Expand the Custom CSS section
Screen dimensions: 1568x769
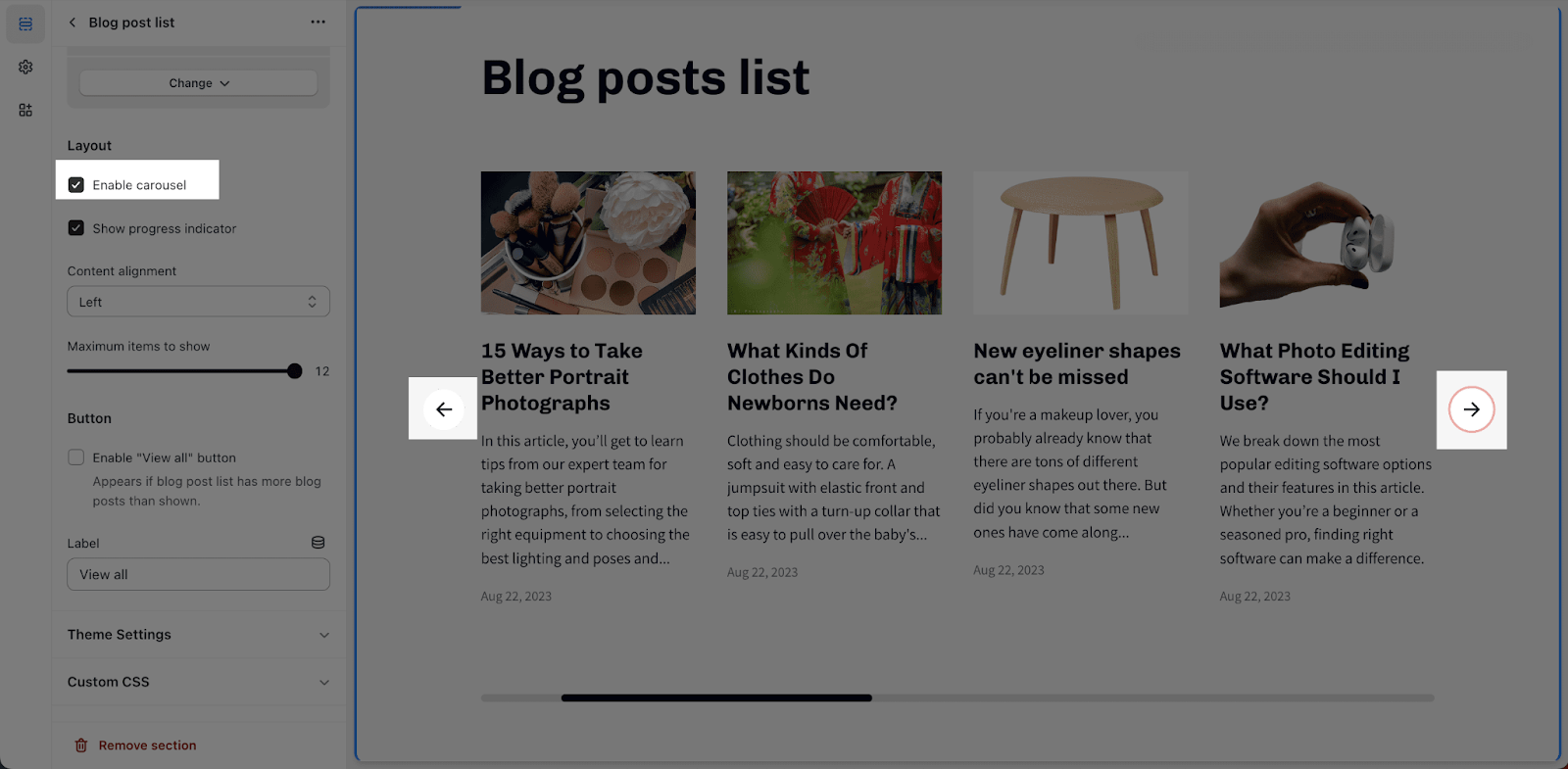(x=198, y=682)
